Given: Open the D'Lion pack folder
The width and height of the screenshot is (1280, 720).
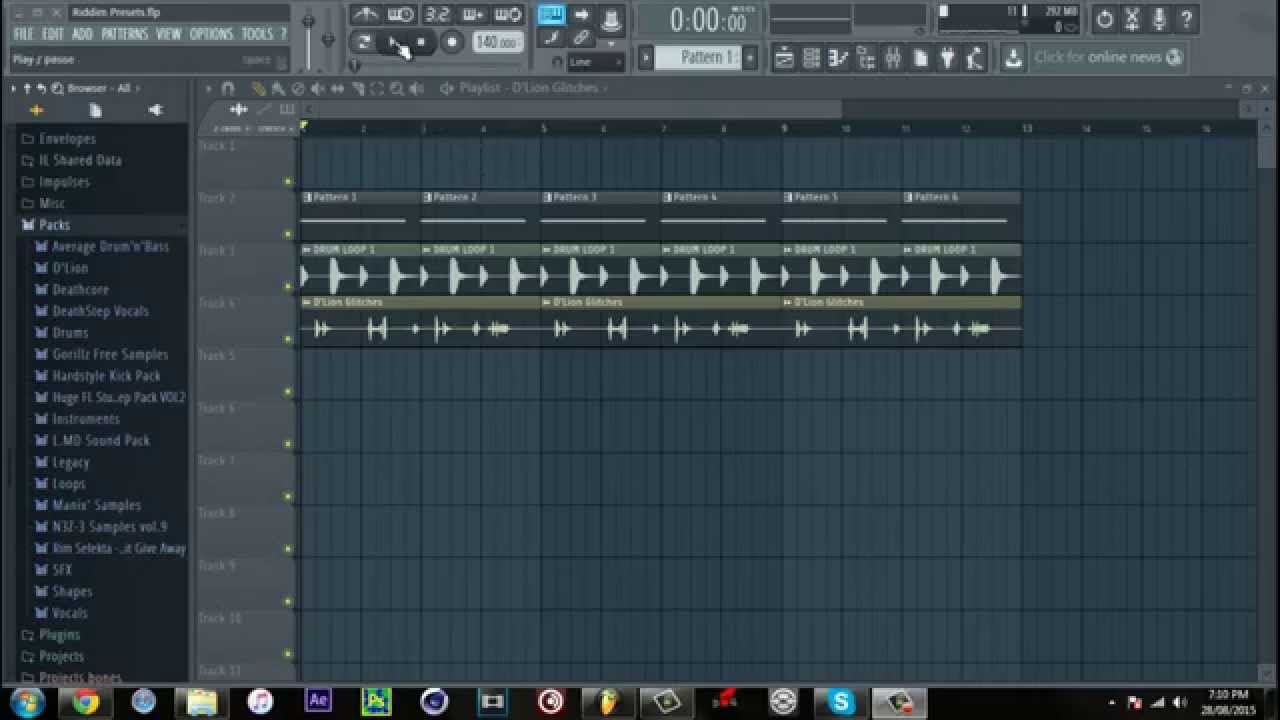Looking at the screenshot, I should (x=70, y=268).
